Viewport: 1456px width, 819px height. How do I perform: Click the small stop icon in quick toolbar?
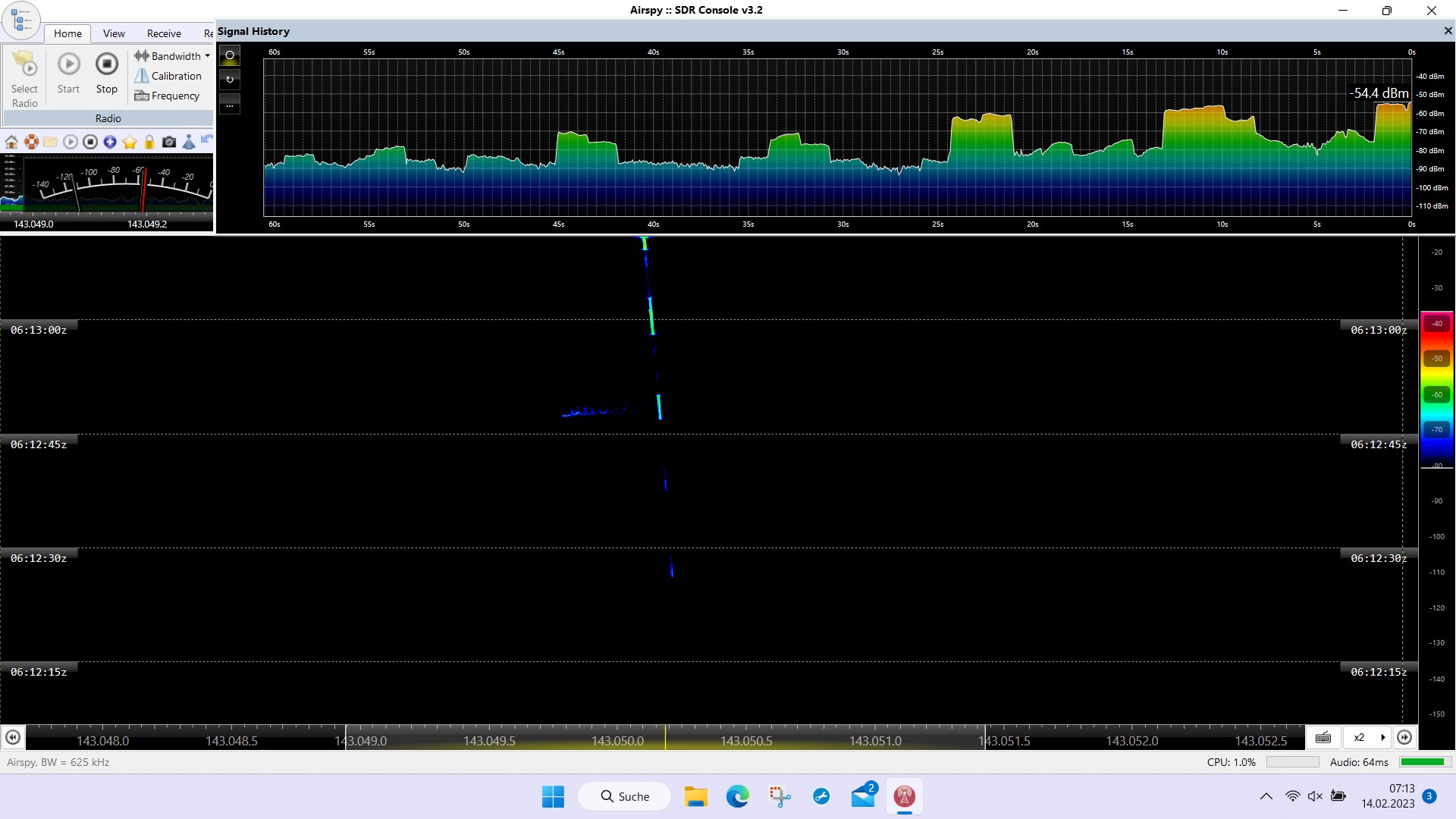pyautogui.click(x=90, y=142)
